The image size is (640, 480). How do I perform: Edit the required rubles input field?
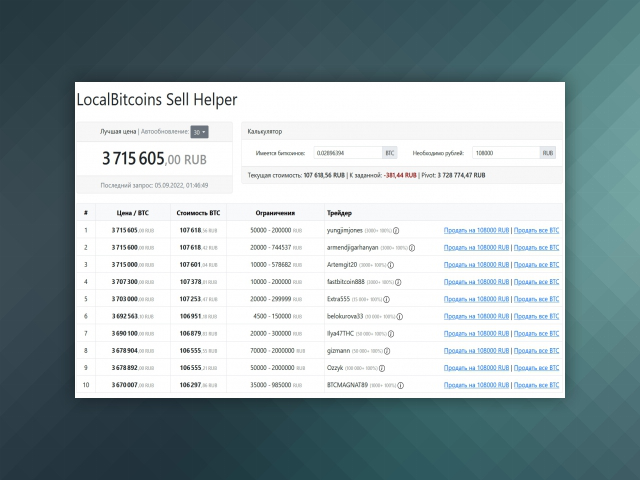506,153
